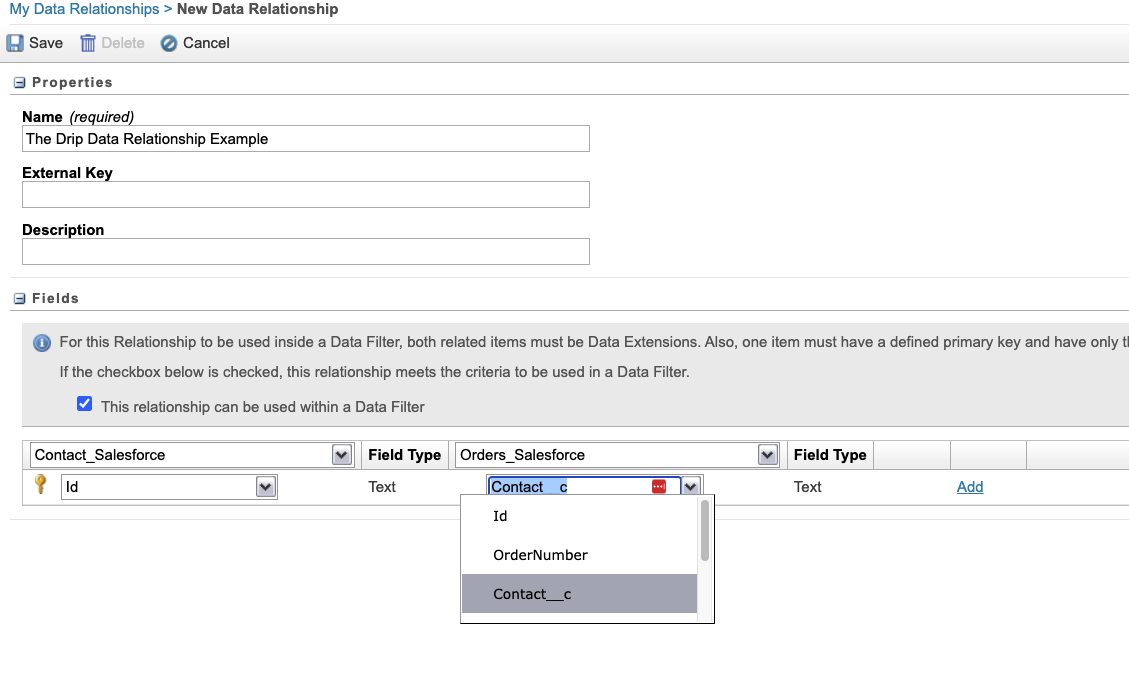Open the Id field dropdown
Screen dimensions: 1129x685
click(266, 487)
